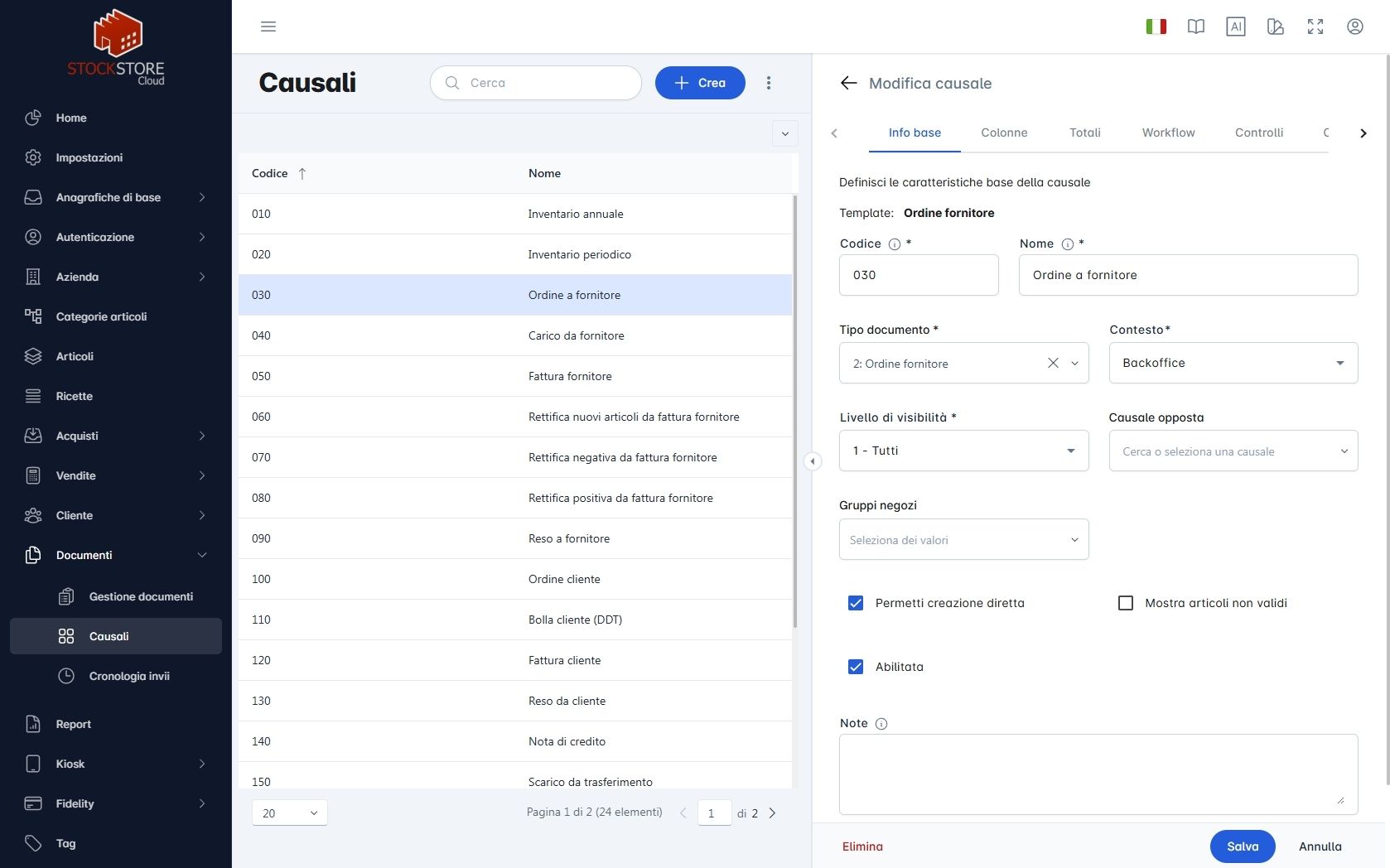
Task: Toggle the hamburger menu icon
Action: (x=268, y=27)
